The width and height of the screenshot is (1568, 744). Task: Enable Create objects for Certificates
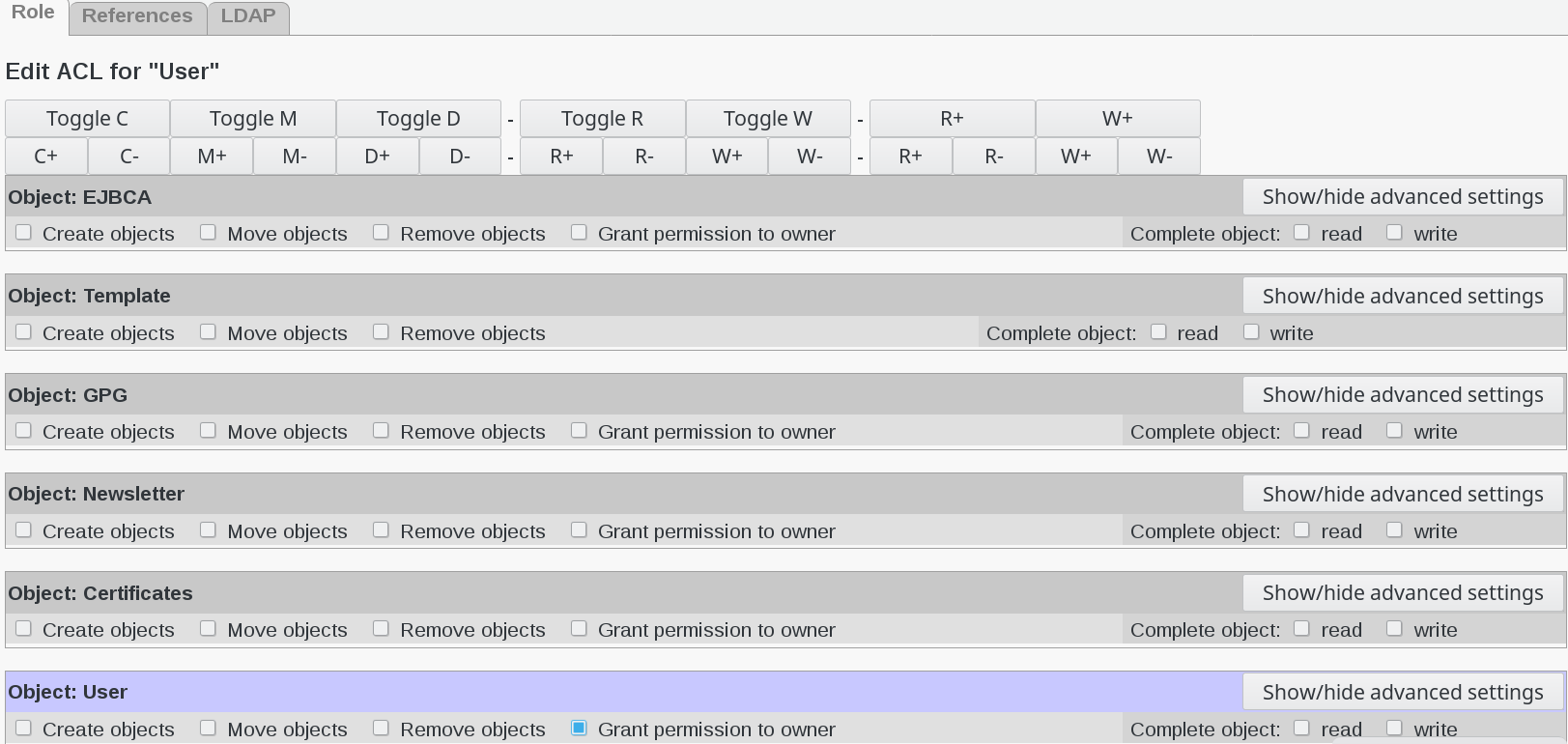tap(24, 629)
